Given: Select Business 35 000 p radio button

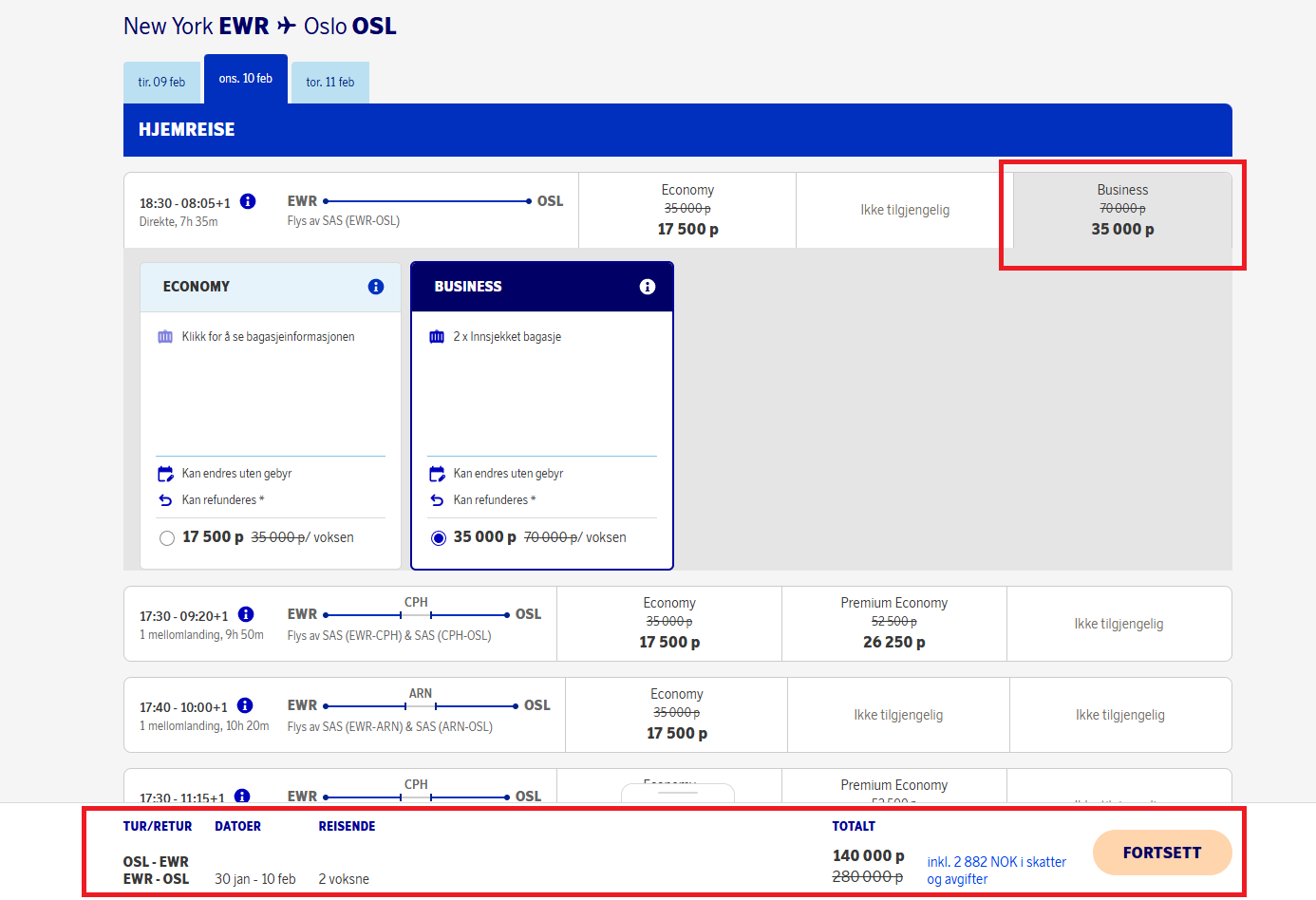Looking at the screenshot, I should (x=439, y=538).
